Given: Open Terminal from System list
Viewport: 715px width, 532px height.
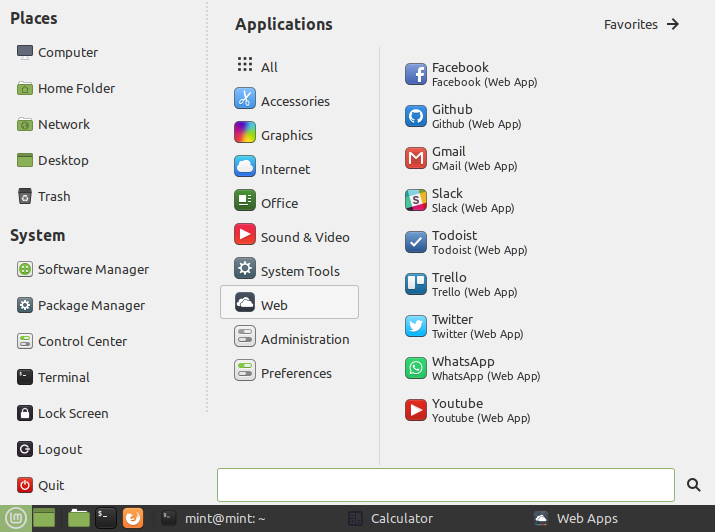Looking at the screenshot, I should coord(53,377).
